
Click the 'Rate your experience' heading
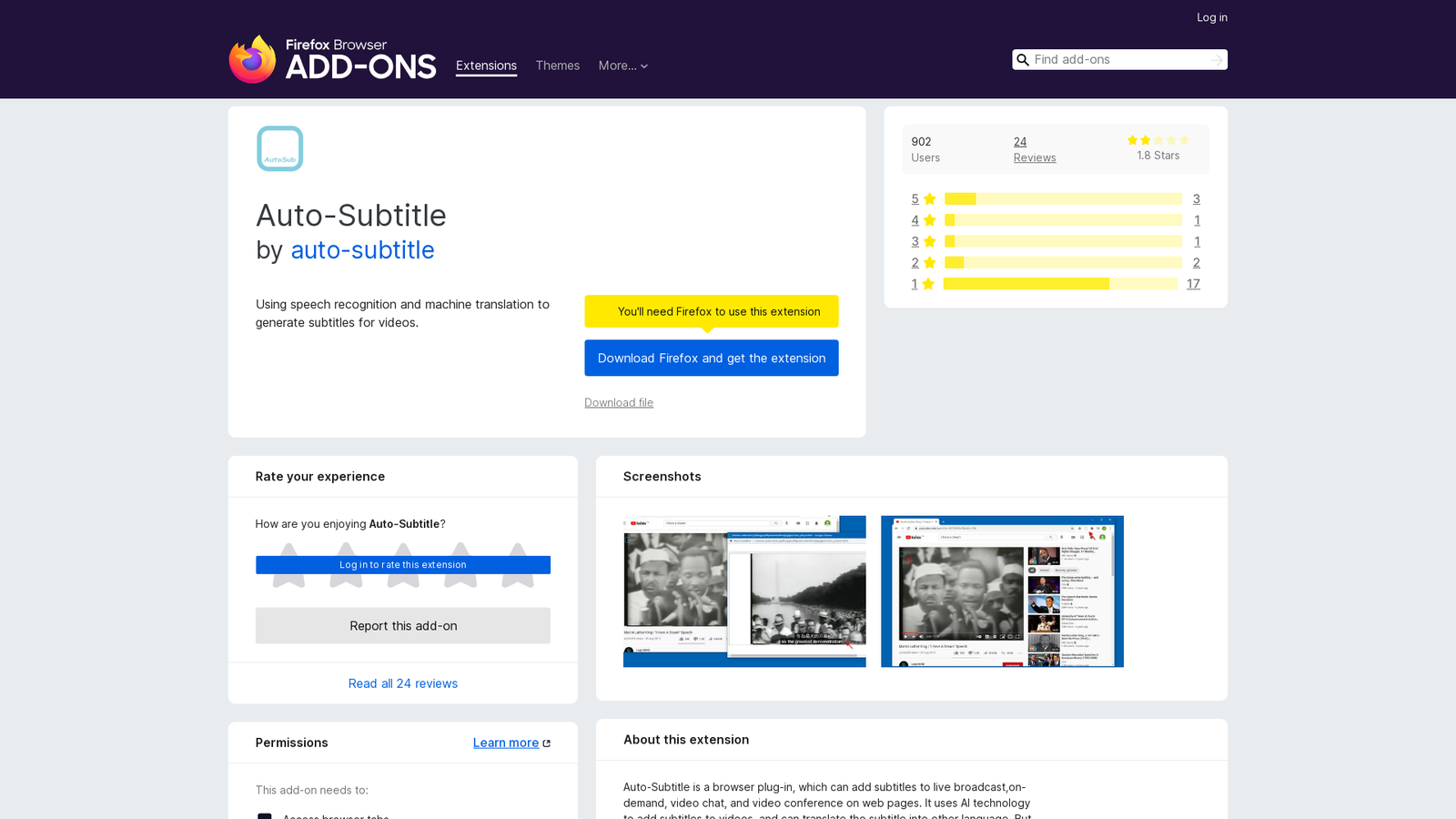[x=320, y=477]
